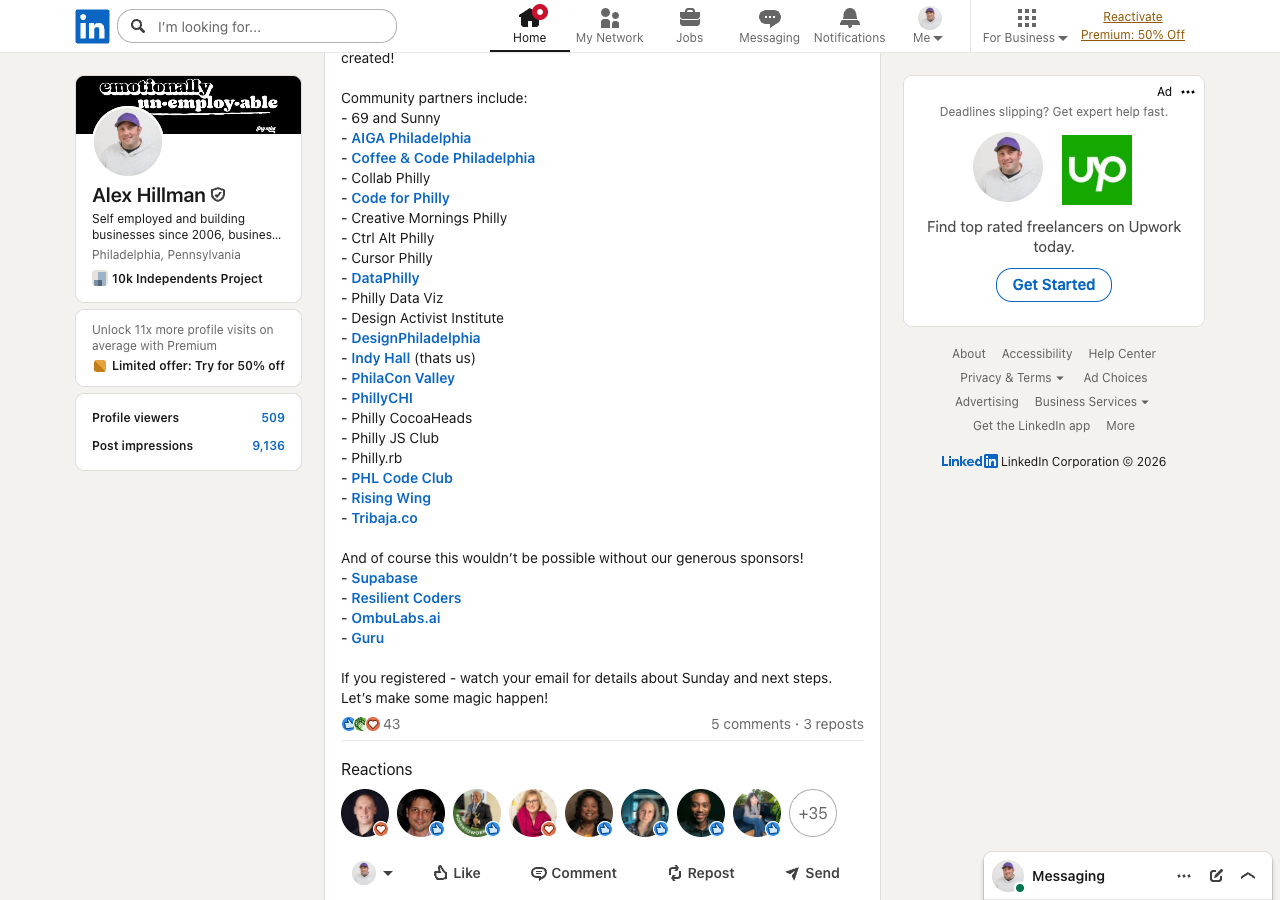Open the Guru sponsor link
The image size is (1280, 900).
pos(368,638)
